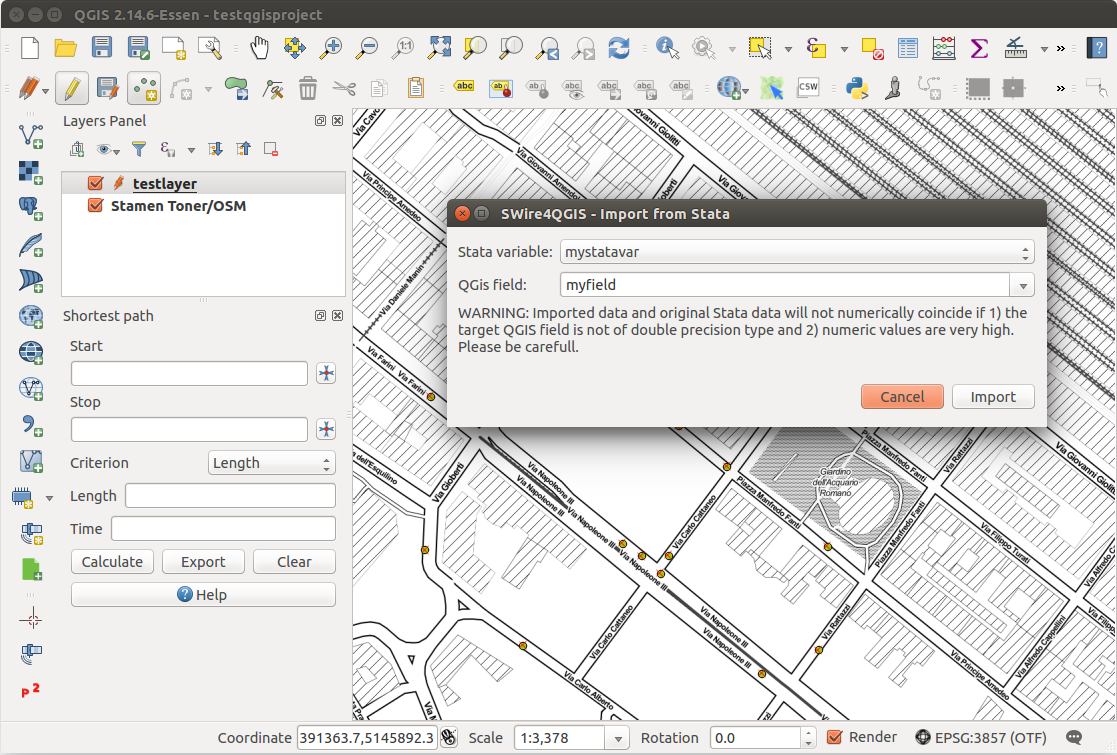Open the Scale dropdown arrow
Screen dimensions: 1117x755
pyautogui.click(x=618, y=738)
